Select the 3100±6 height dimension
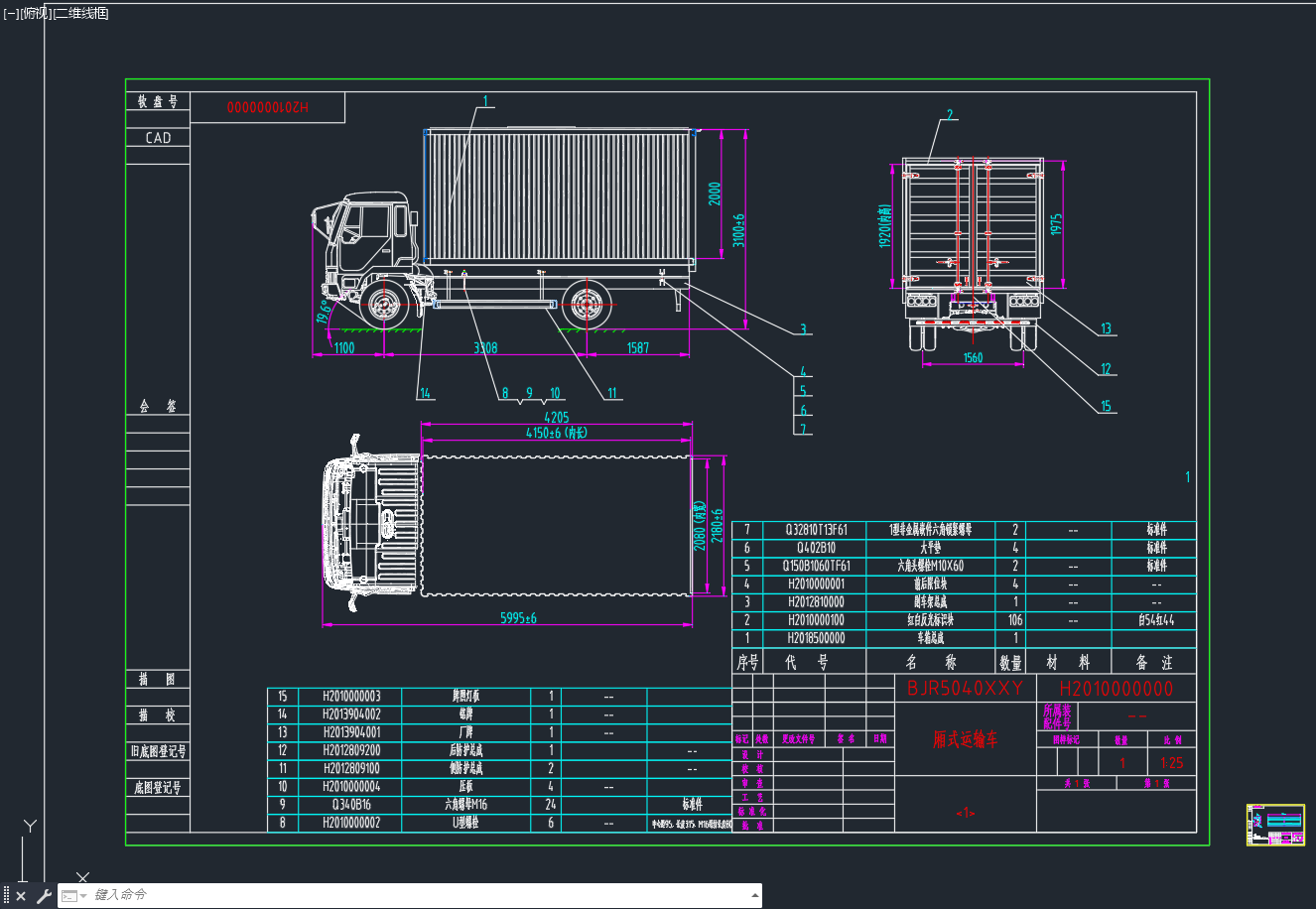The height and width of the screenshot is (909, 1316). tap(739, 230)
